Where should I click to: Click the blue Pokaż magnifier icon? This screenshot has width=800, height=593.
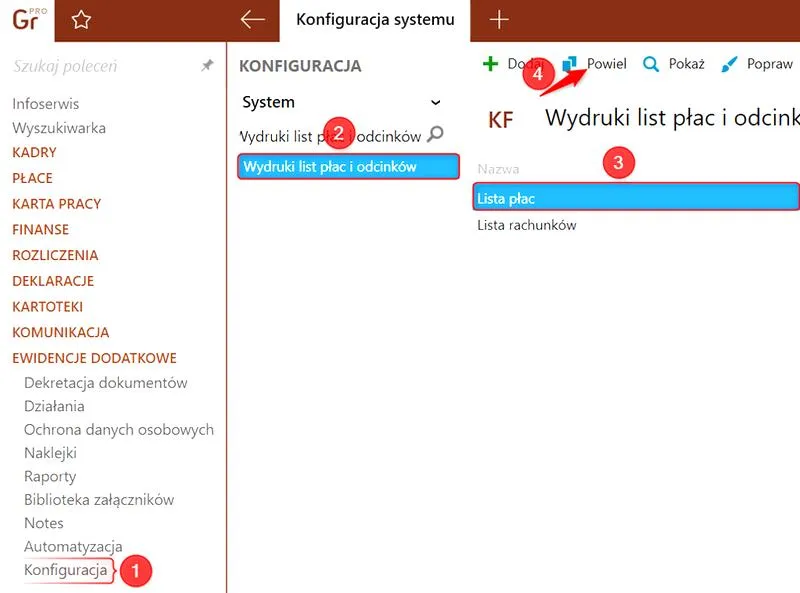point(650,63)
